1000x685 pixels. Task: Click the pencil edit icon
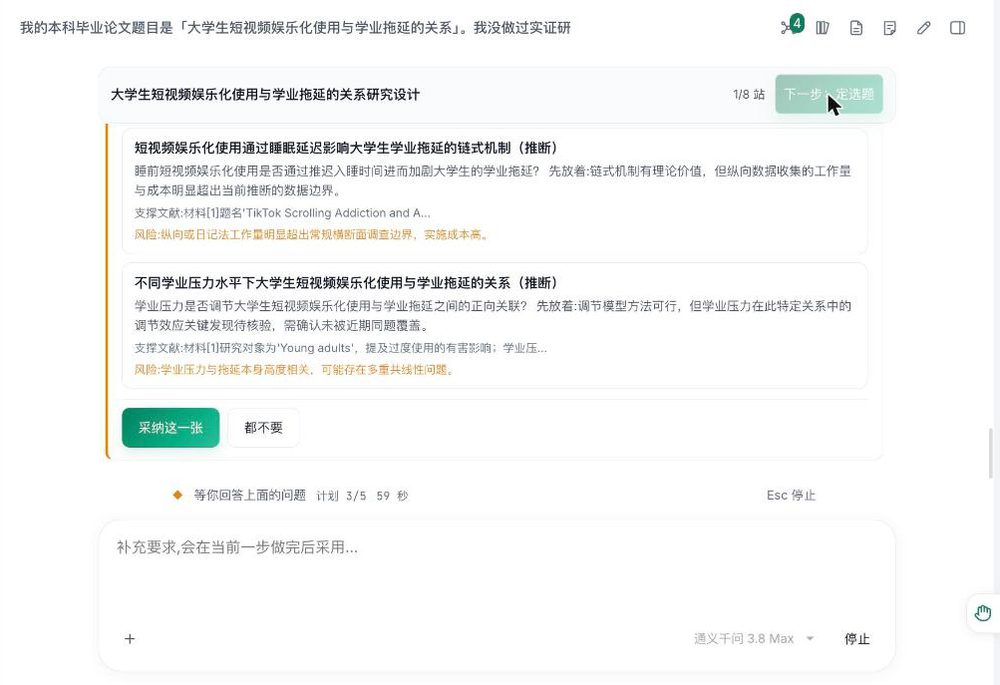click(923, 28)
